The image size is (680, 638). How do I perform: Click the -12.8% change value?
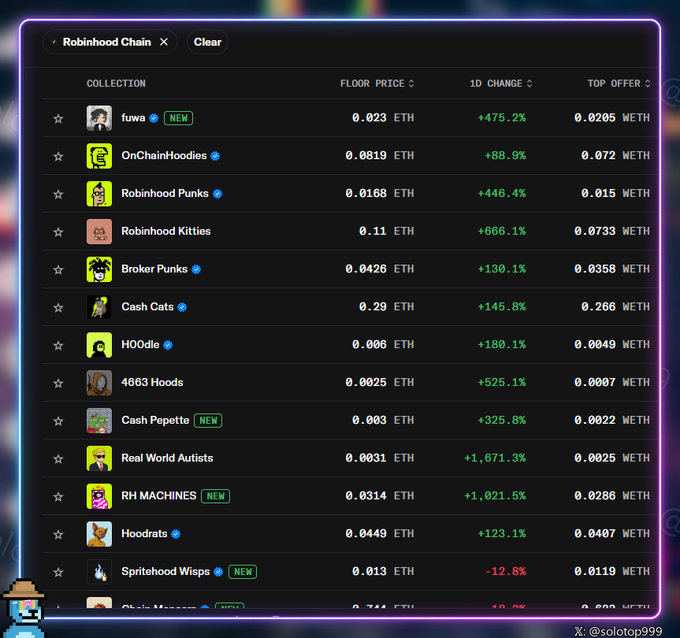(506, 571)
